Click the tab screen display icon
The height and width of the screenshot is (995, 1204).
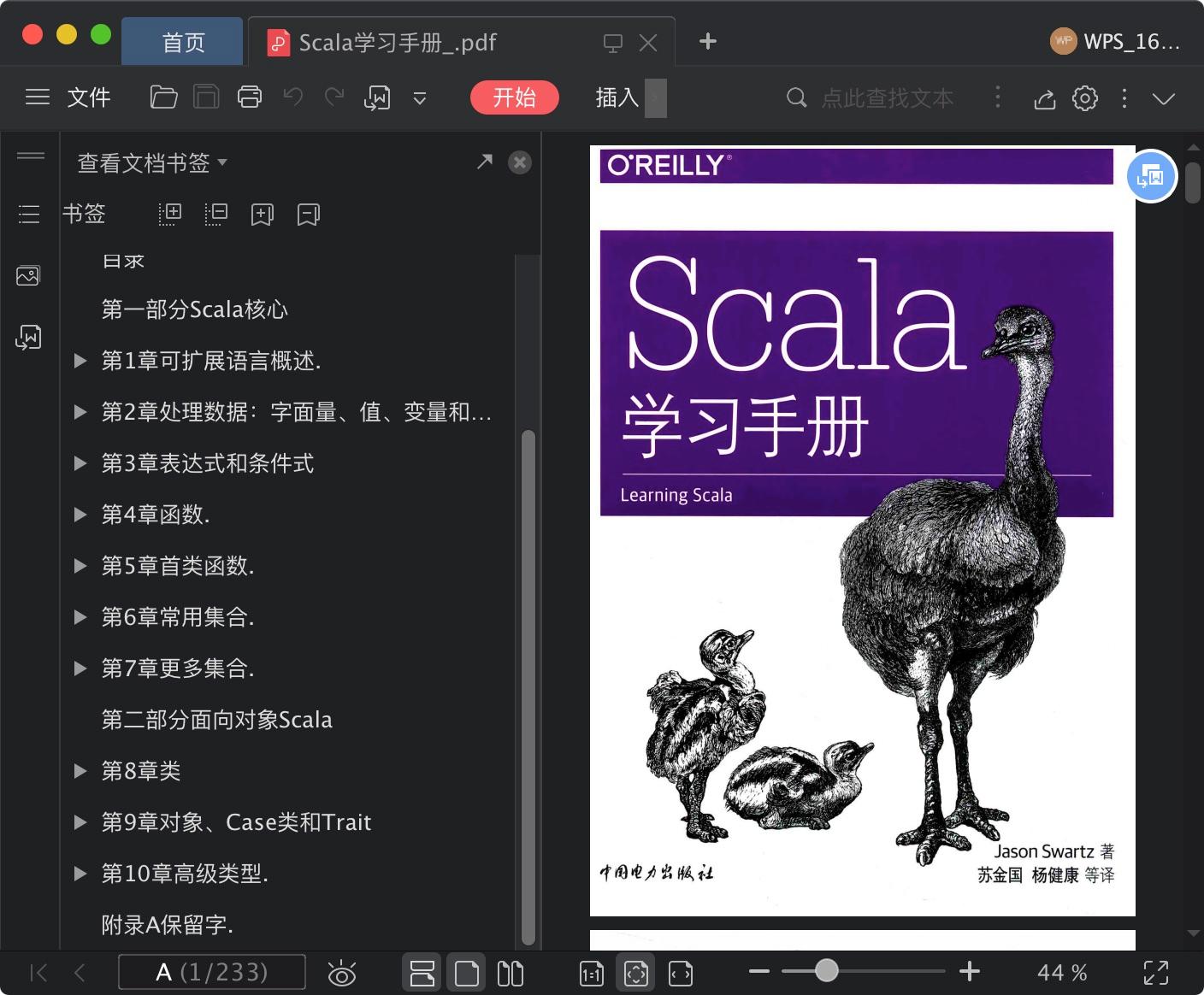pyautogui.click(x=612, y=43)
